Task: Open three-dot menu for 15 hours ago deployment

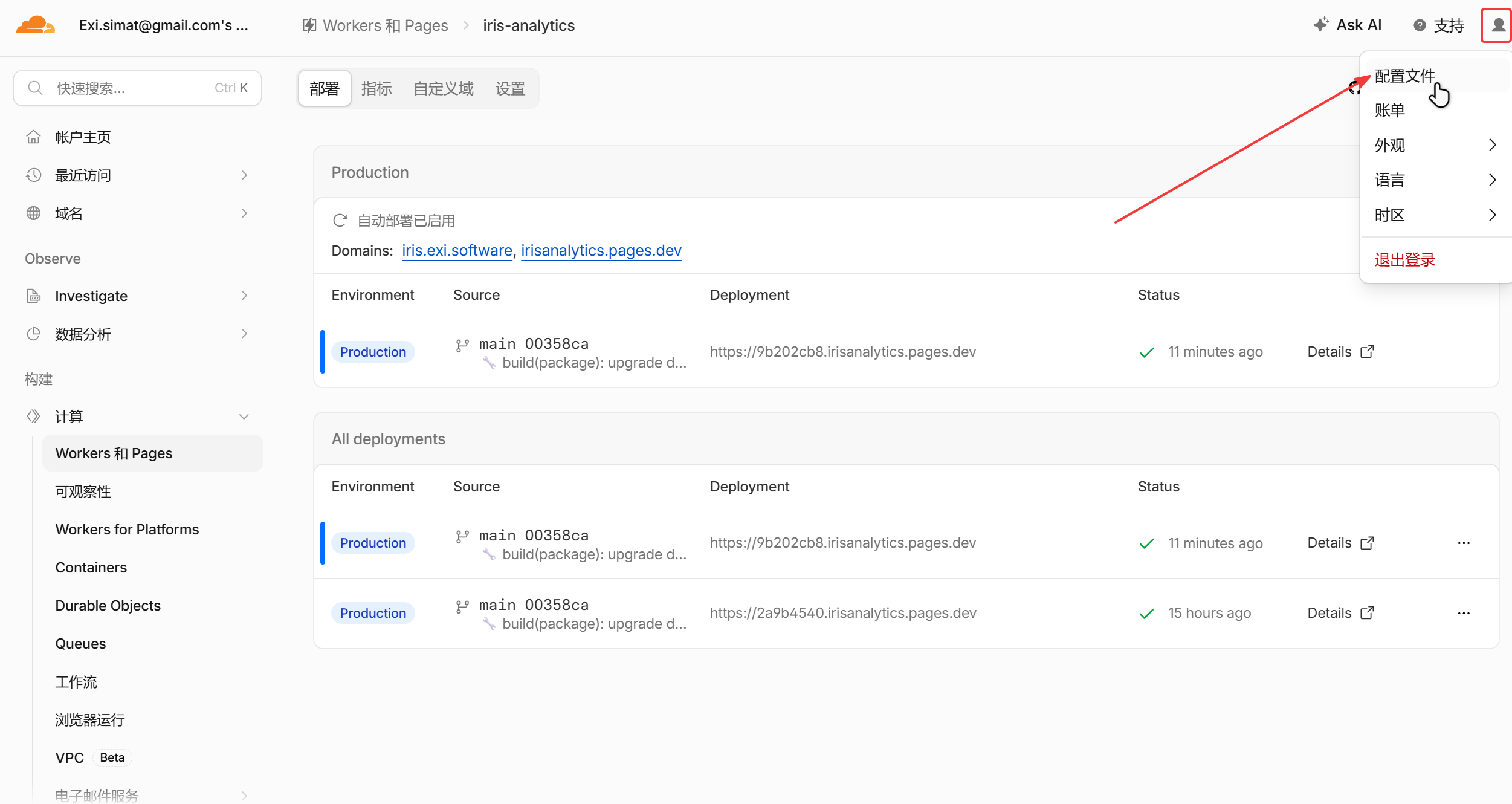Action: click(x=1464, y=613)
